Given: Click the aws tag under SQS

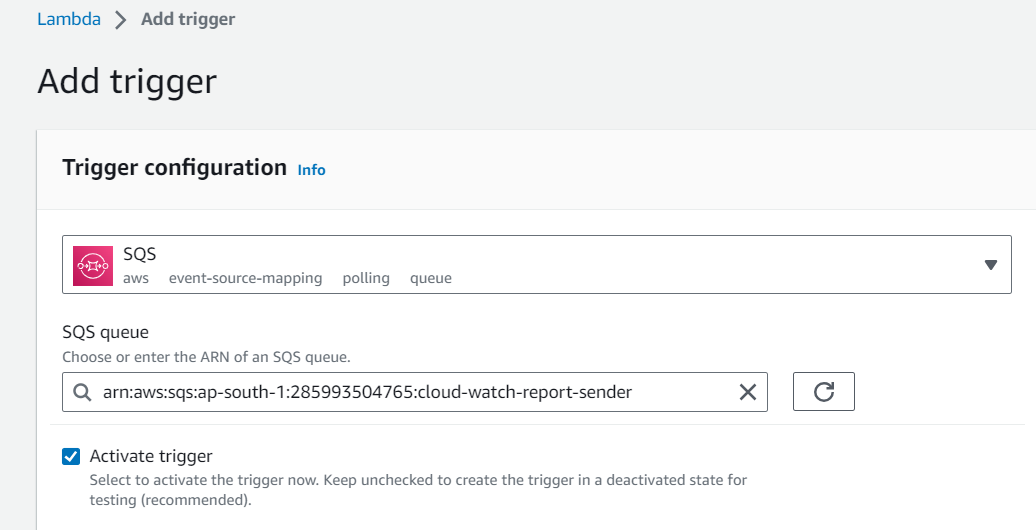Looking at the screenshot, I should pyautogui.click(x=135, y=278).
